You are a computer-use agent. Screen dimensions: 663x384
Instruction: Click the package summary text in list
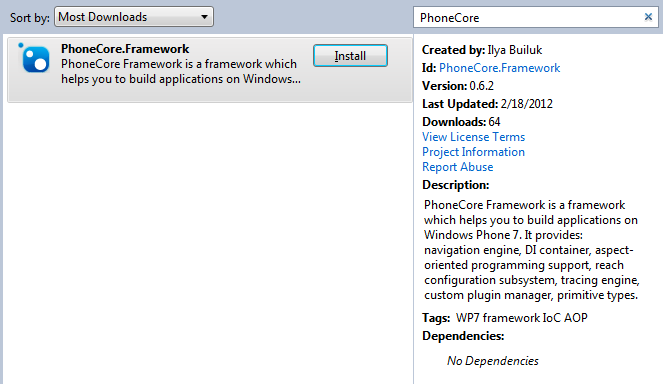[x=181, y=71]
